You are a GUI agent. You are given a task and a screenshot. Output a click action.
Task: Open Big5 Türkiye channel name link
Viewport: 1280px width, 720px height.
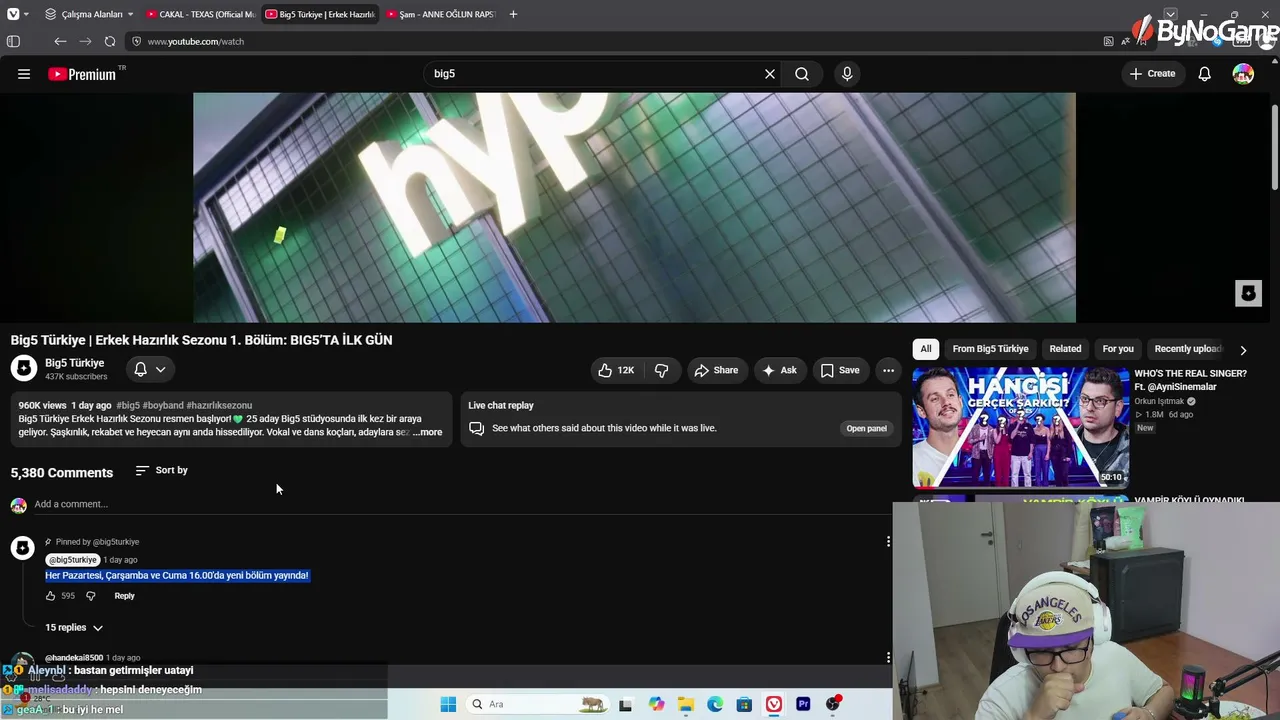pos(75,363)
